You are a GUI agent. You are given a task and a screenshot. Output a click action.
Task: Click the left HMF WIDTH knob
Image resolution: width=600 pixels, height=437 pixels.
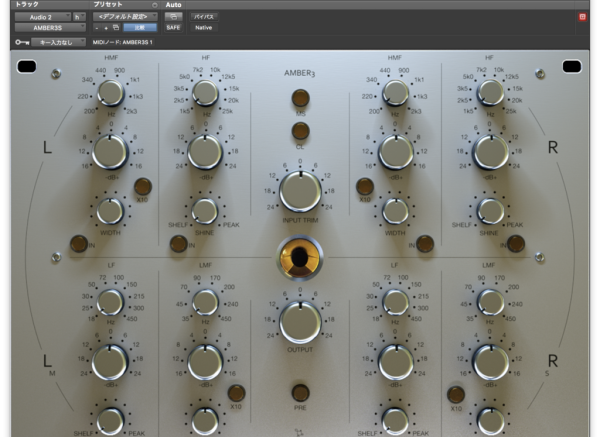point(110,211)
